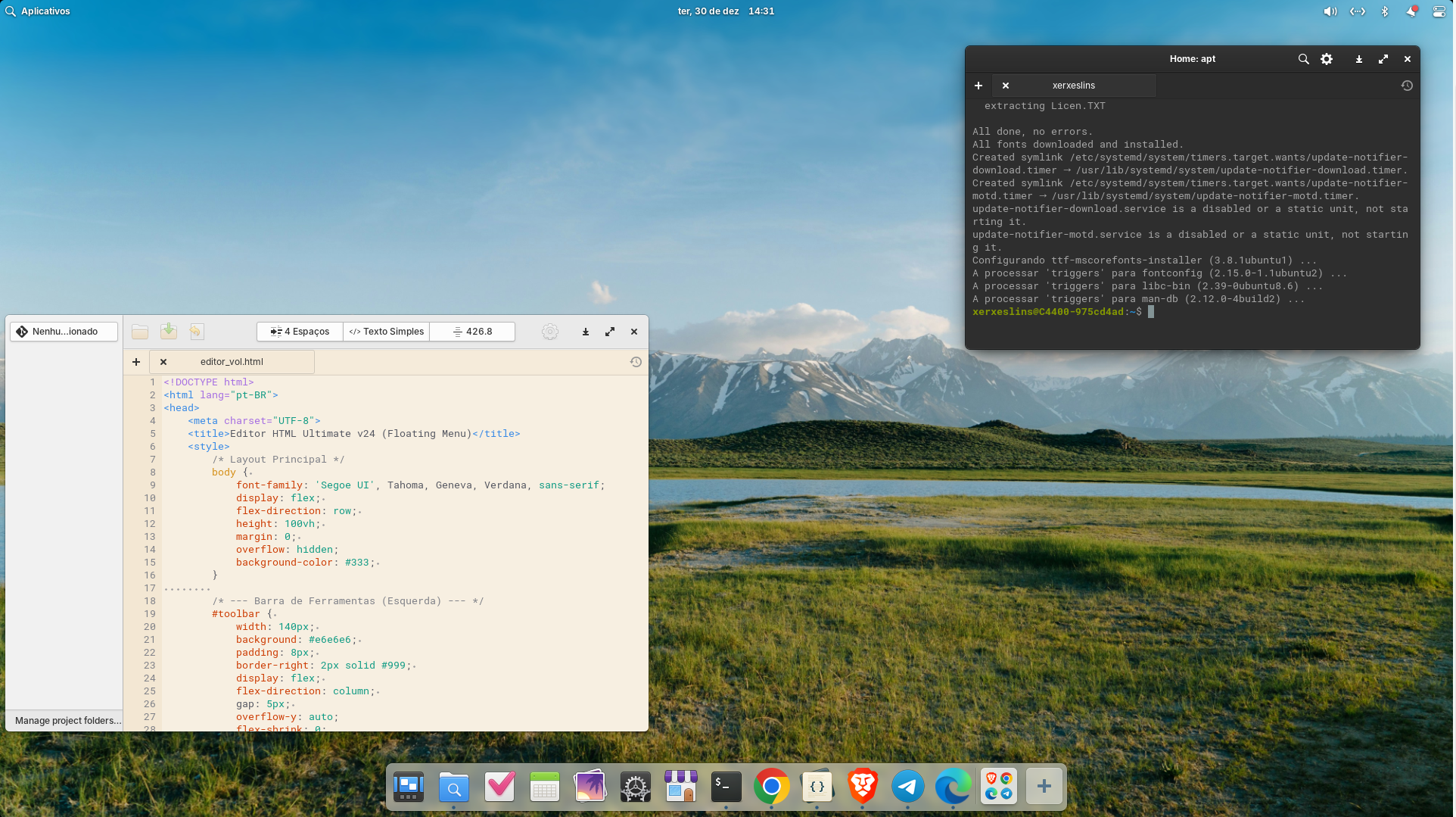Open the terminal settings gear menu
The width and height of the screenshot is (1456, 817).
coord(1327,59)
